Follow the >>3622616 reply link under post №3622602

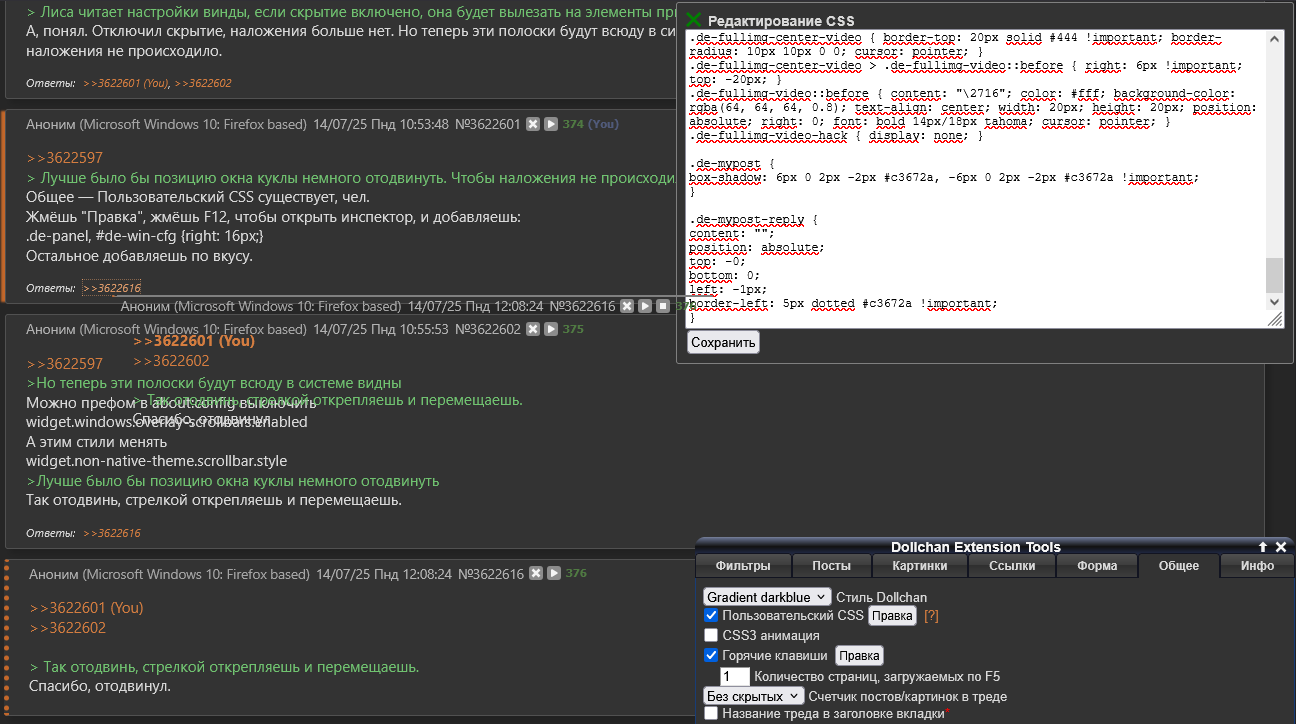[x=112, y=533]
